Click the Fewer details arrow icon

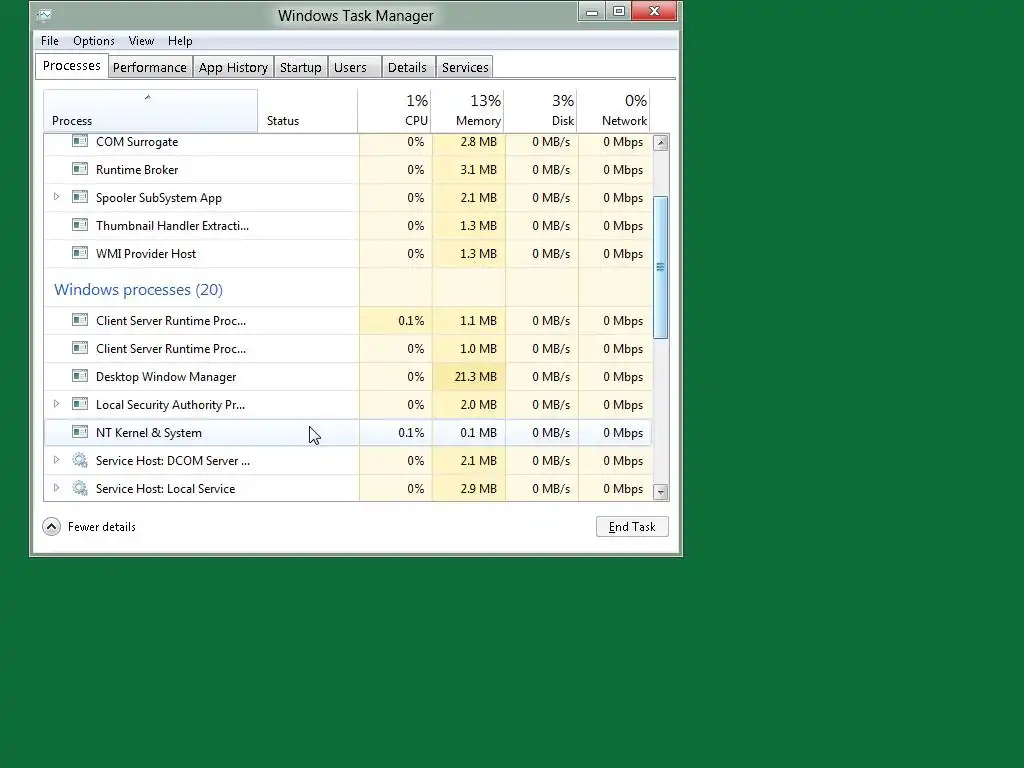[x=52, y=526]
